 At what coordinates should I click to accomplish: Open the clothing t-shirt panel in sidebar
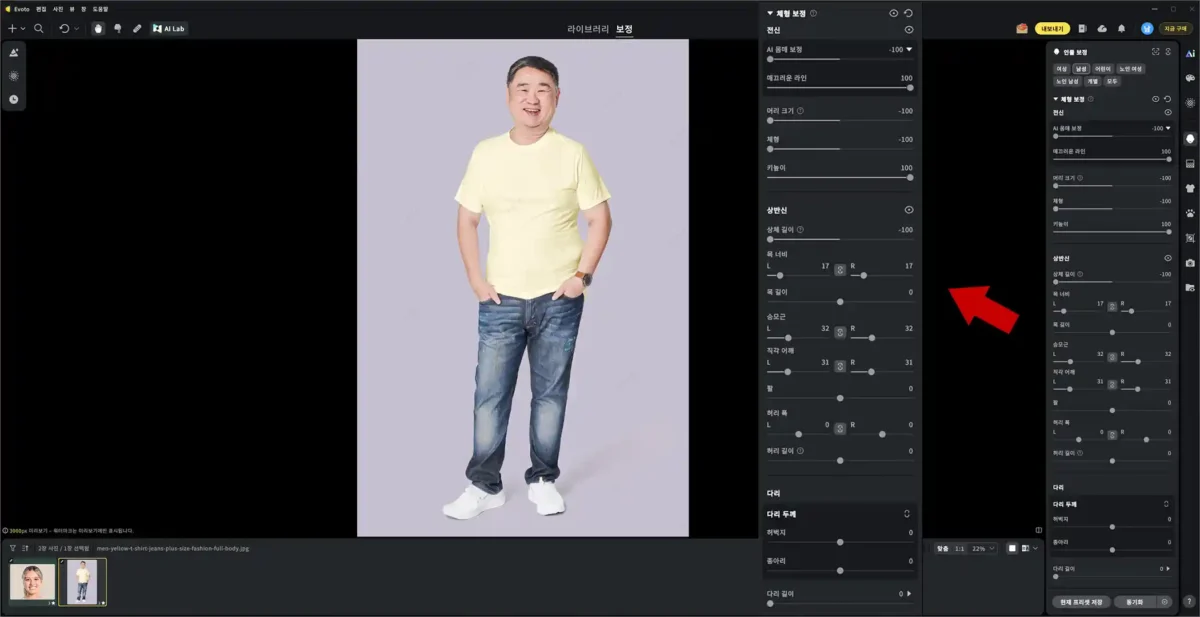[x=1190, y=188]
